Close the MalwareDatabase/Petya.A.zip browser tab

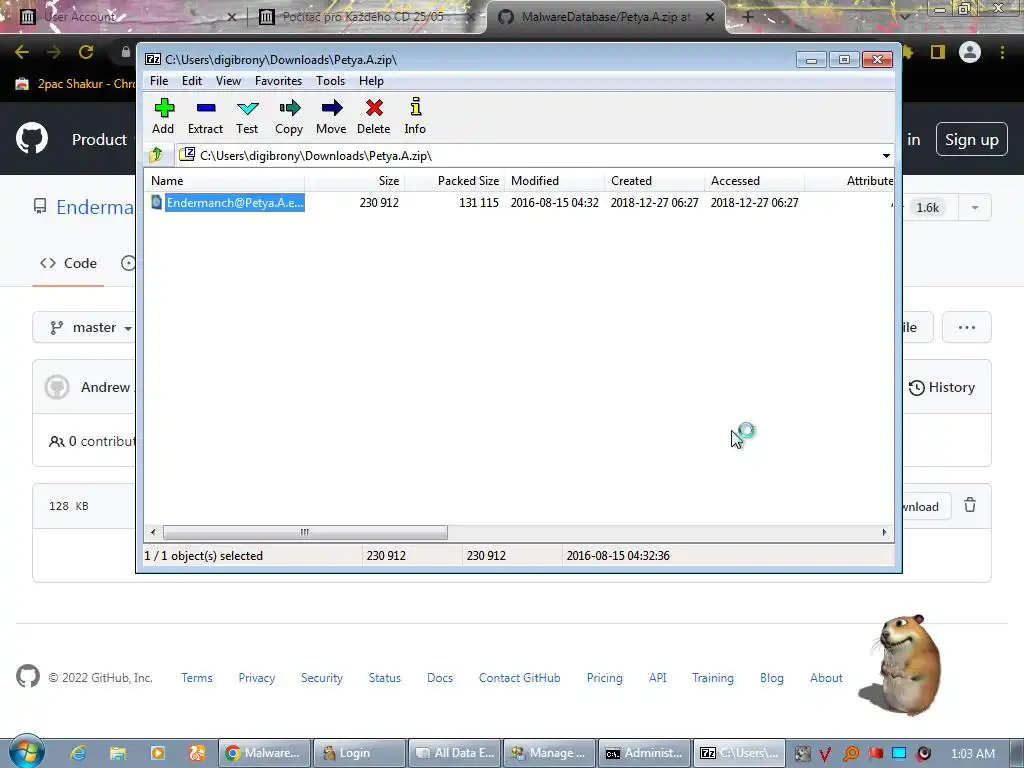pyautogui.click(x=710, y=17)
